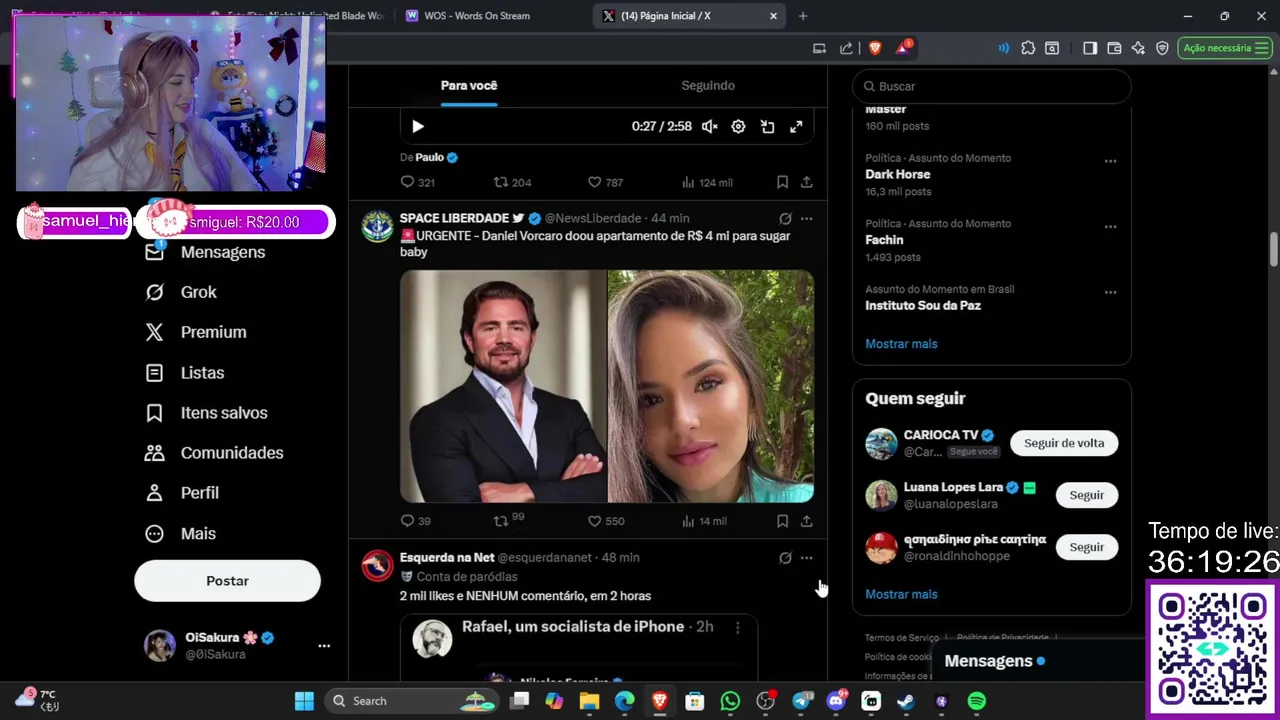
Task: Open new browser tab with plus
Action: (803, 16)
